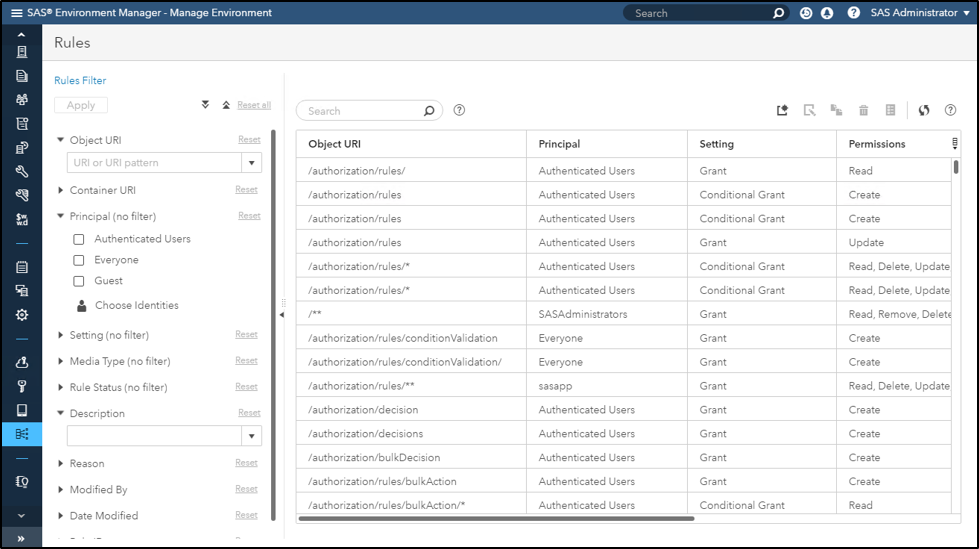Enable the Guest principal filter
Image resolution: width=979 pixels, height=549 pixels.
click(79, 281)
